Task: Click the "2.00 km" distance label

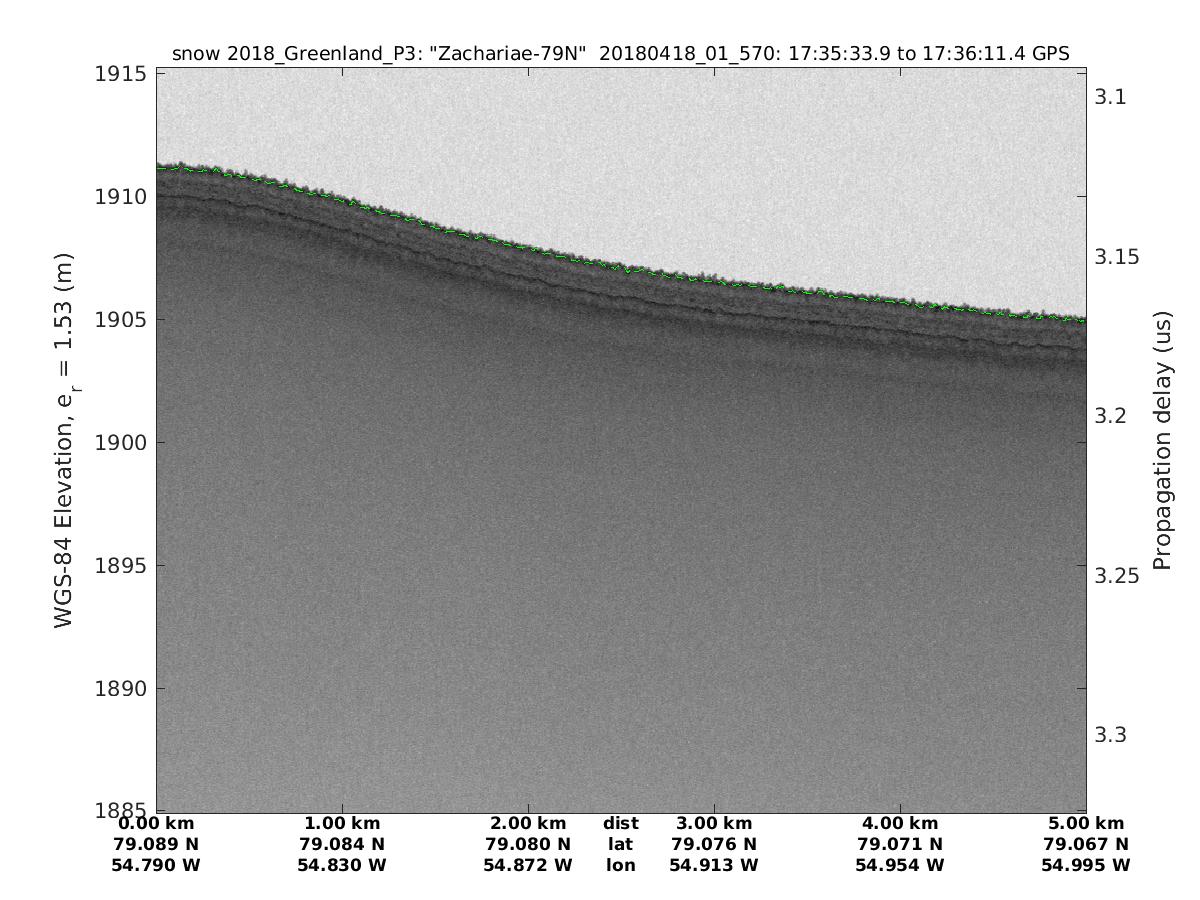Action: tap(528, 824)
